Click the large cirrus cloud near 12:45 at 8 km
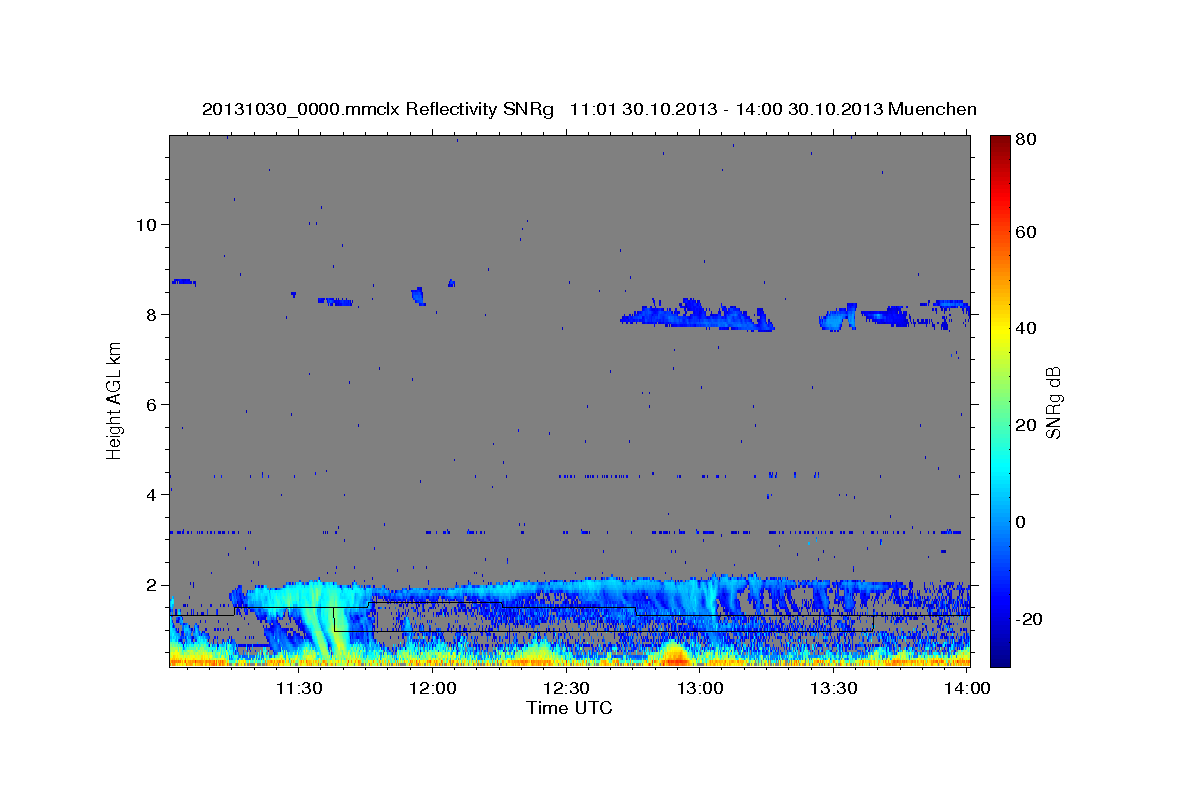The height and width of the screenshot is (800, 1200). (698, 315)
